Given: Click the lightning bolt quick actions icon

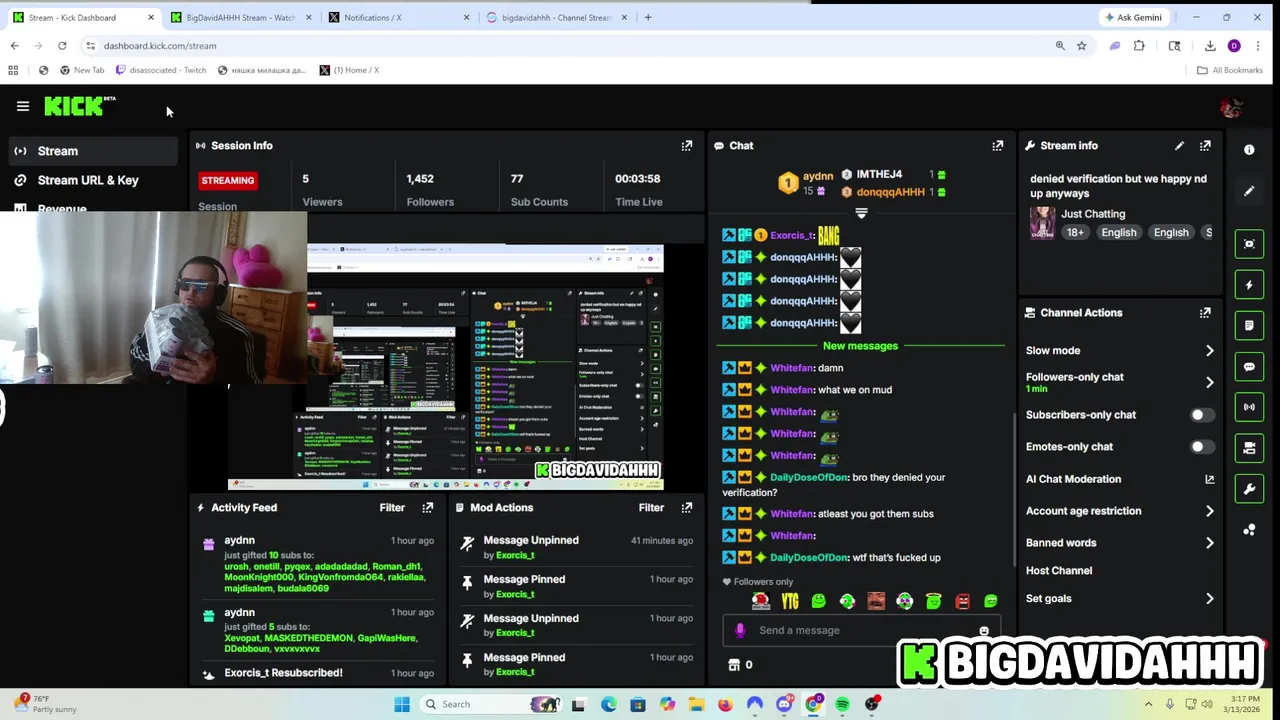Looking at the screenshot, I should coord(1249,285).
